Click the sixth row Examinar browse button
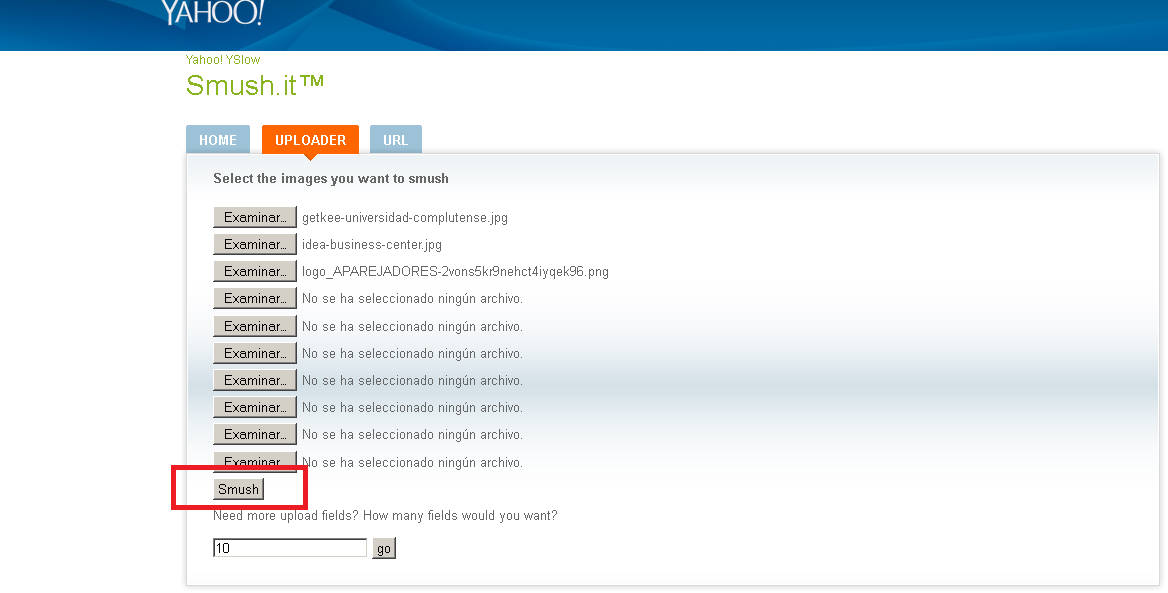The height and width of the screenshot is (593, 1168). coord(255,353)
